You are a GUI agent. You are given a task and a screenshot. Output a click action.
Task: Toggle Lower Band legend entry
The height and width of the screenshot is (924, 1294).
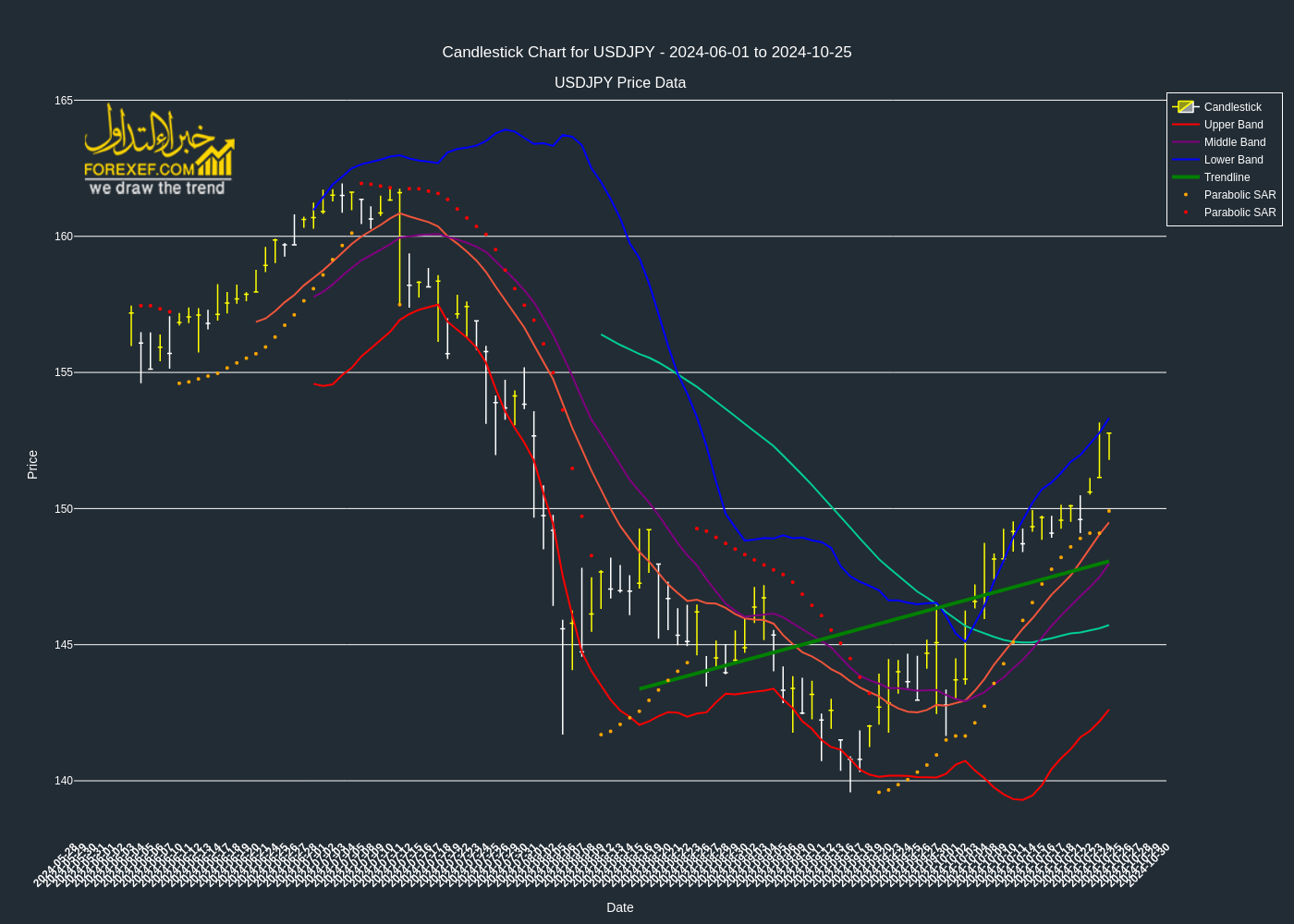tap(1225, 160)
